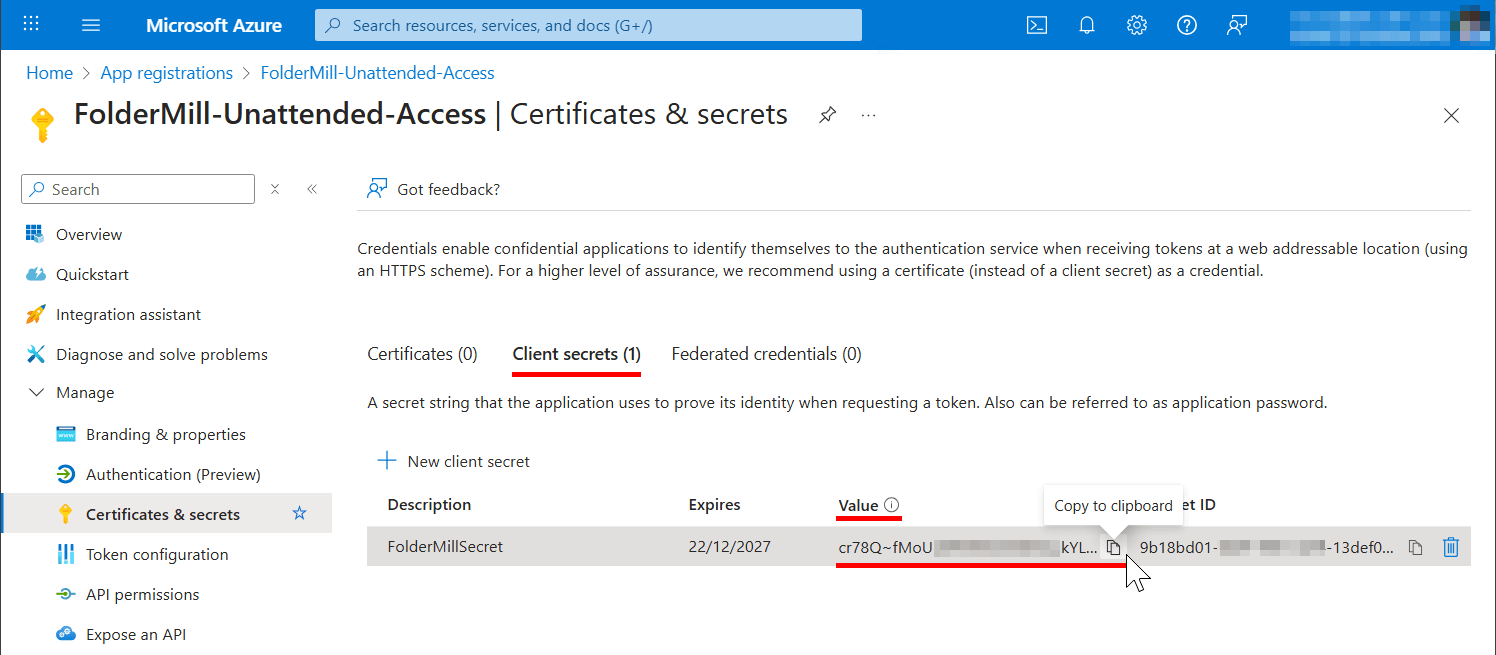Screen dimensions: 1496x655
Task: Open the ellipsis more options menu
Action: [x=868, y=115]
